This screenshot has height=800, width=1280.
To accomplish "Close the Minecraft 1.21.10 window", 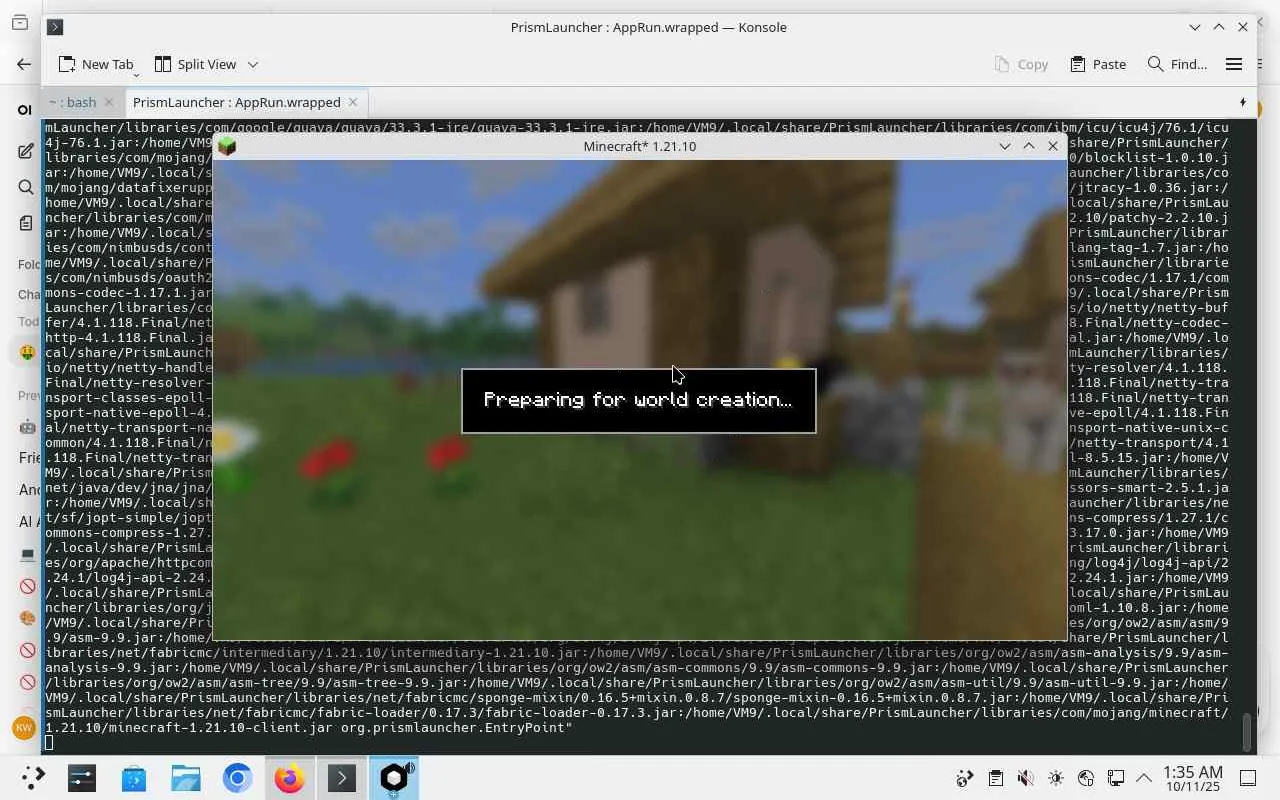I will (x=1053, y=146).
